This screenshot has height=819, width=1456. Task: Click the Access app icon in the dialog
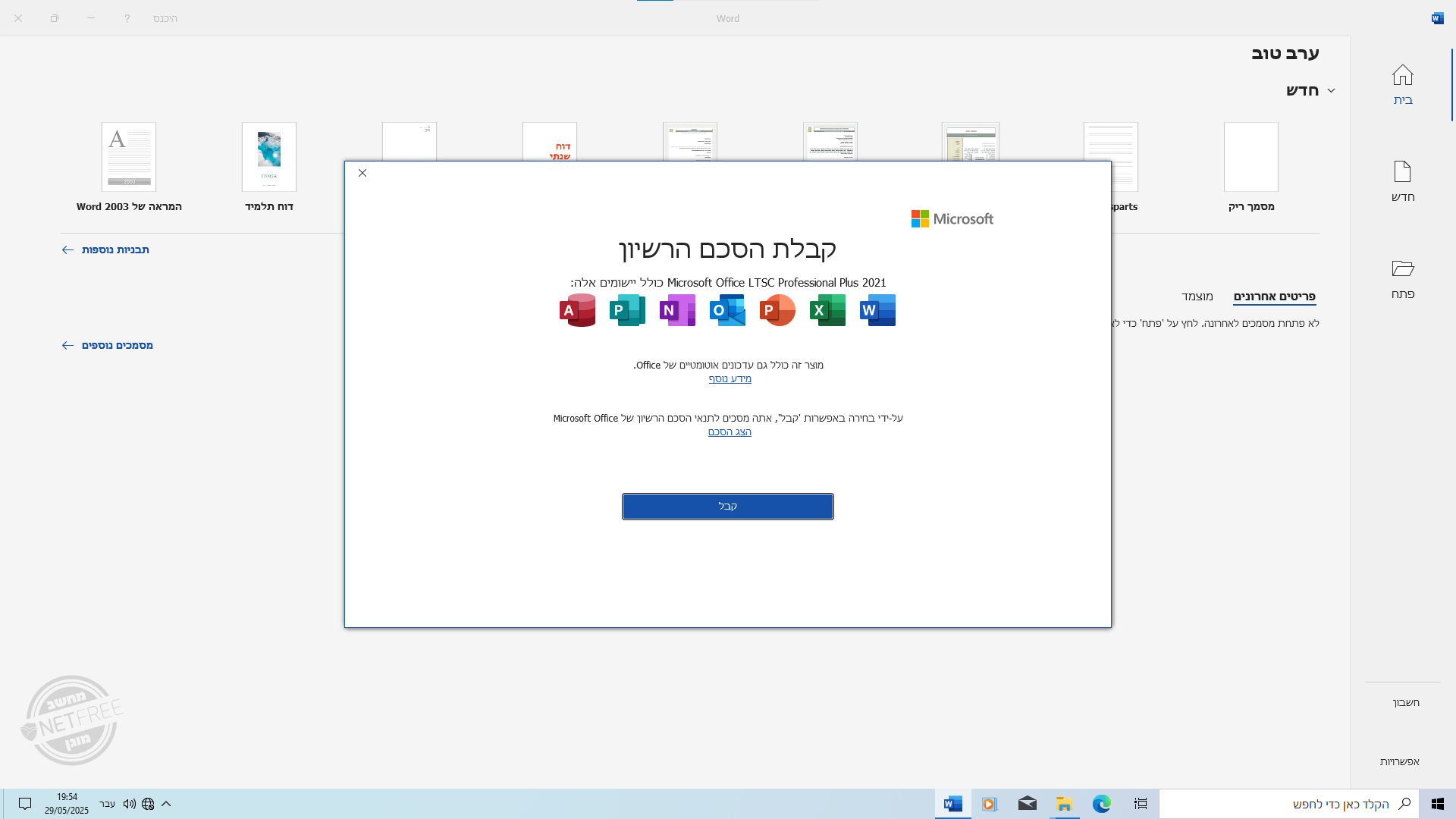[x=577, y=310]
